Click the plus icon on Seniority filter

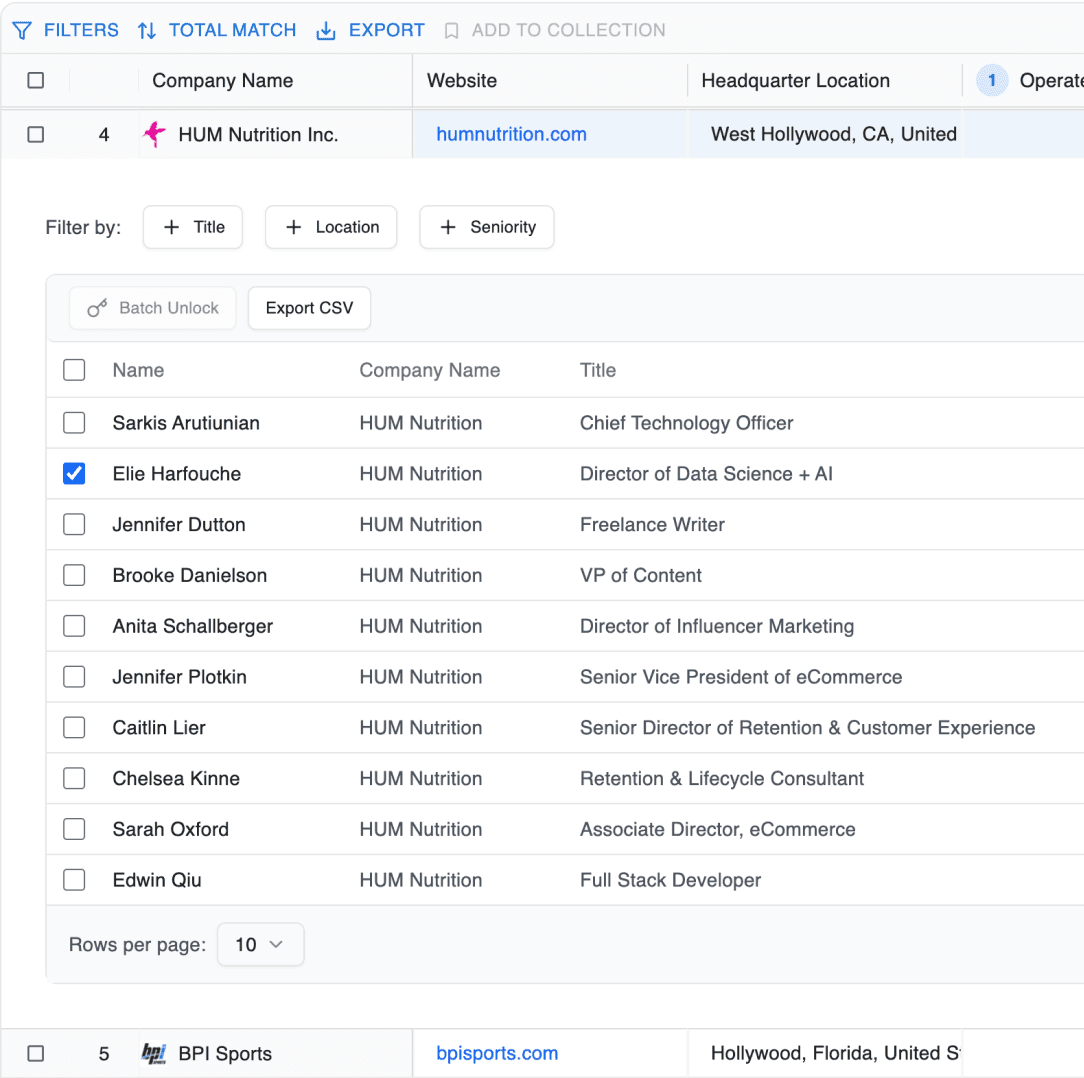(448, 227)
